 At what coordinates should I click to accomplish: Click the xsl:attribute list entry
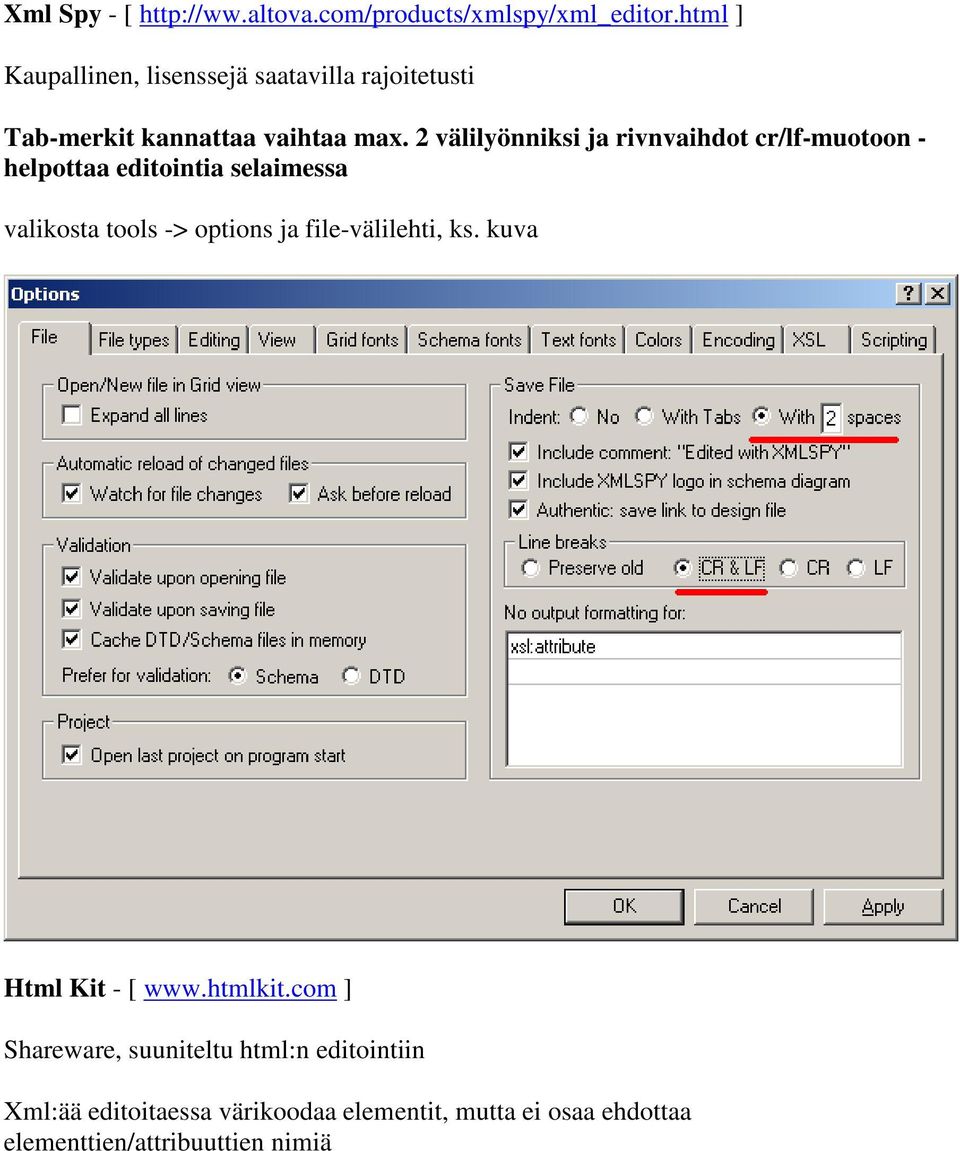[x=704, y=647]
